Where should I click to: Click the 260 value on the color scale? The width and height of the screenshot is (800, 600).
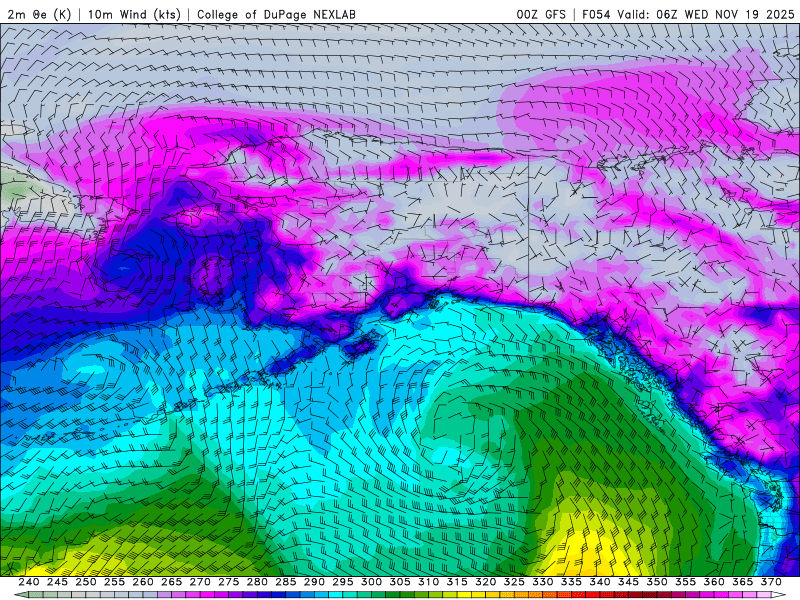point(143,582)
